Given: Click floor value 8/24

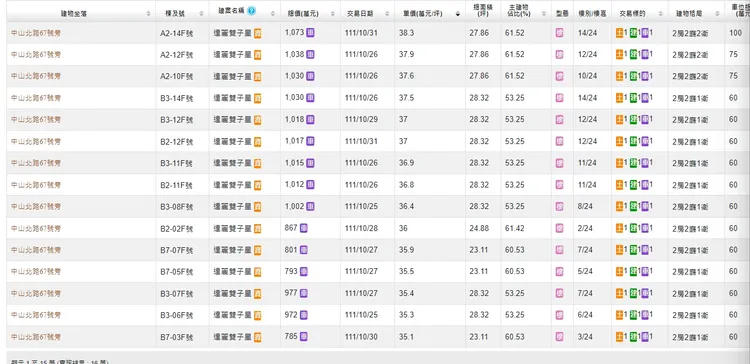Looking at the screenshot, I should tap(585, 206).
